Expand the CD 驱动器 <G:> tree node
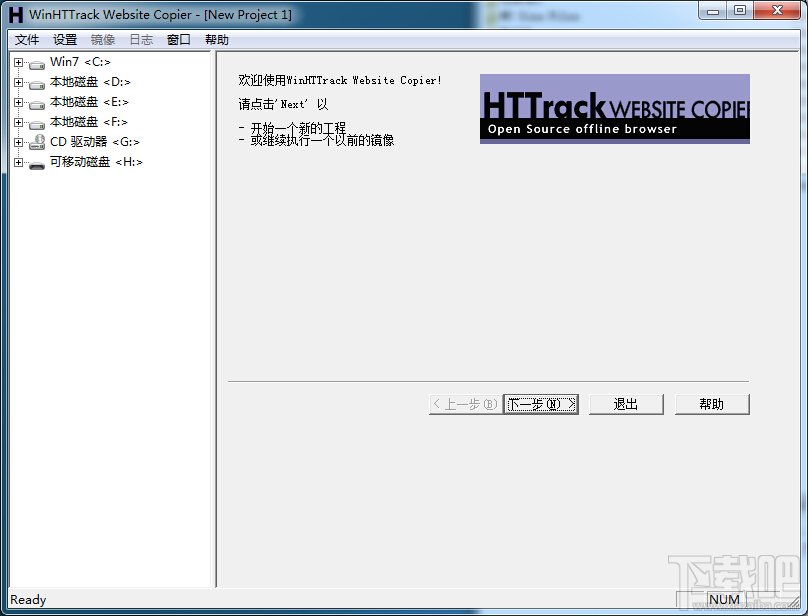The image size is (808, 616). (19, 142)
